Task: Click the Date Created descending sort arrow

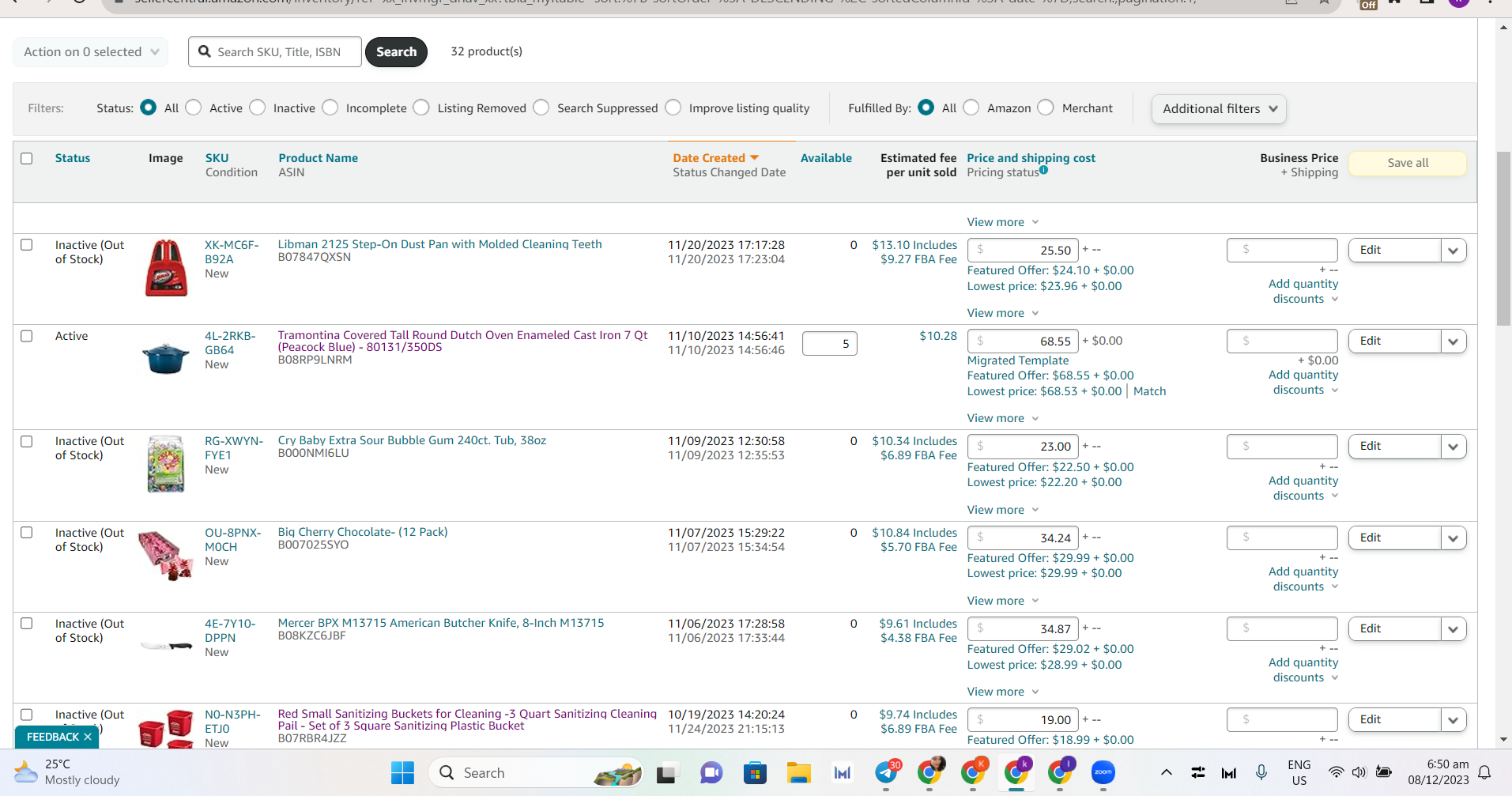Action: click(x=754, y=158)
